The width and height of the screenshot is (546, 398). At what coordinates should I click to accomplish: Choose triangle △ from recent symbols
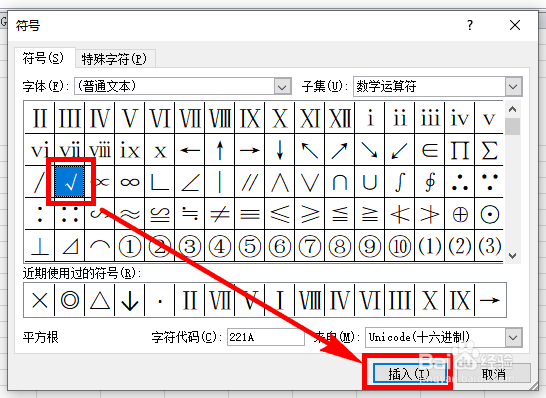100,300
